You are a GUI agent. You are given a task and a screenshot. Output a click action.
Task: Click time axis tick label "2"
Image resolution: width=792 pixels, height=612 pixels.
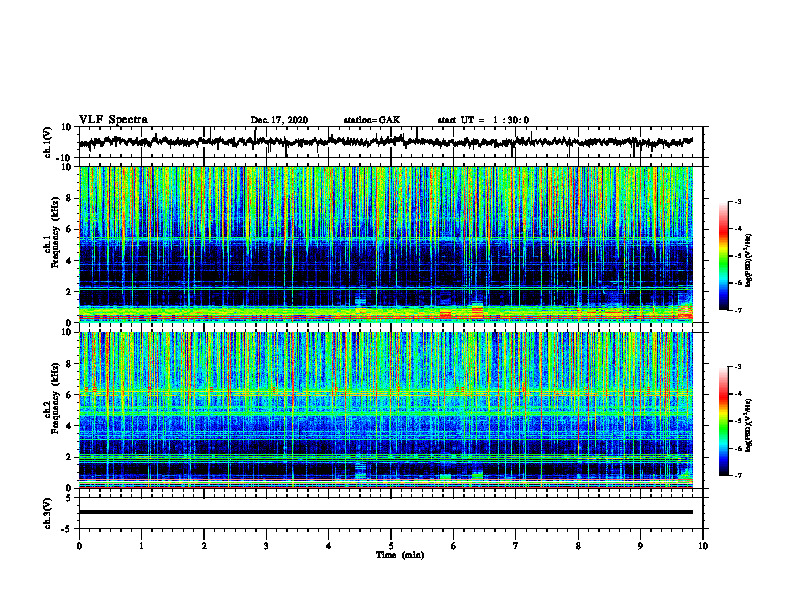(204, 546)
